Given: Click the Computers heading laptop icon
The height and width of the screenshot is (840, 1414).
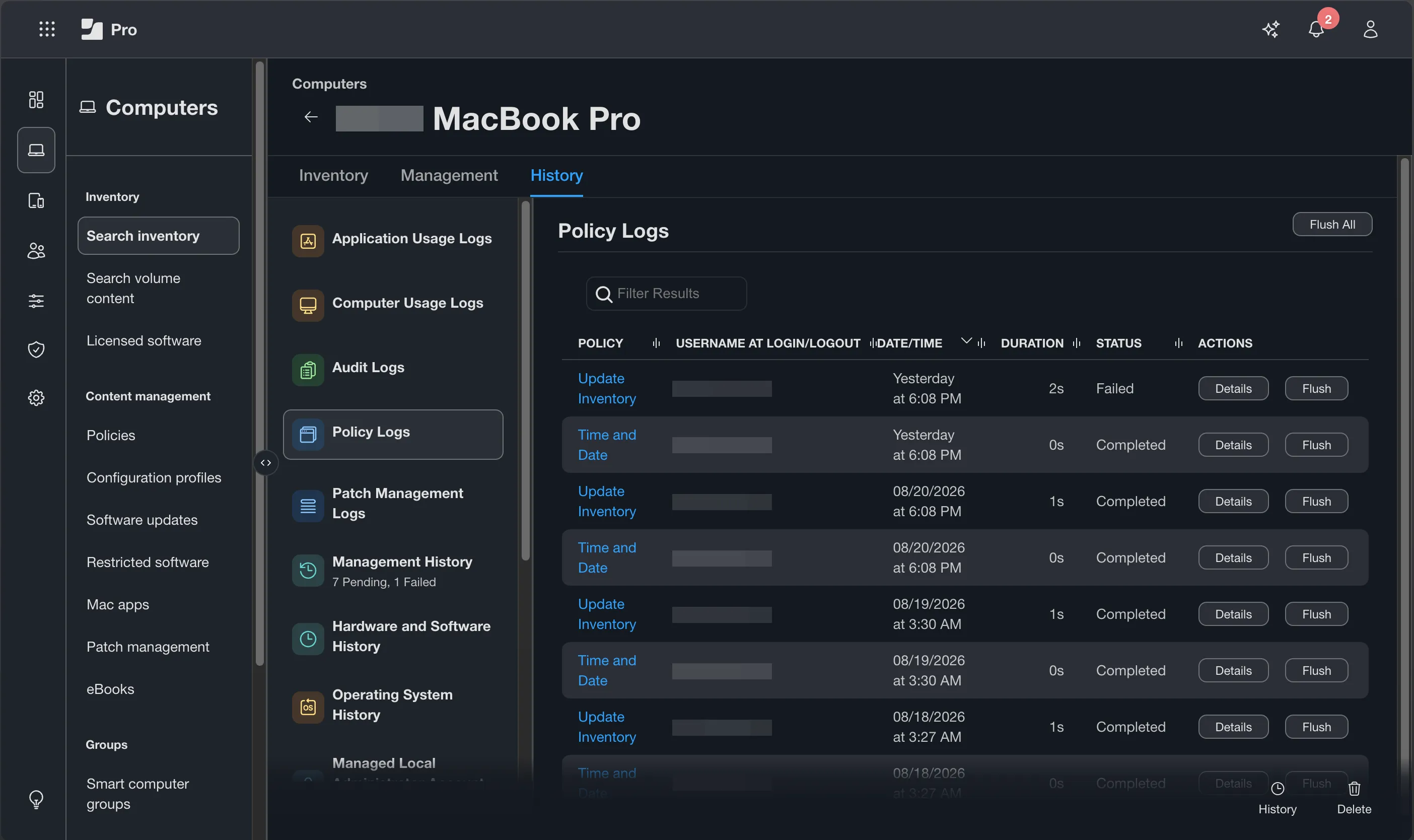Looking at the screenshot, I should tap(88, 107).
